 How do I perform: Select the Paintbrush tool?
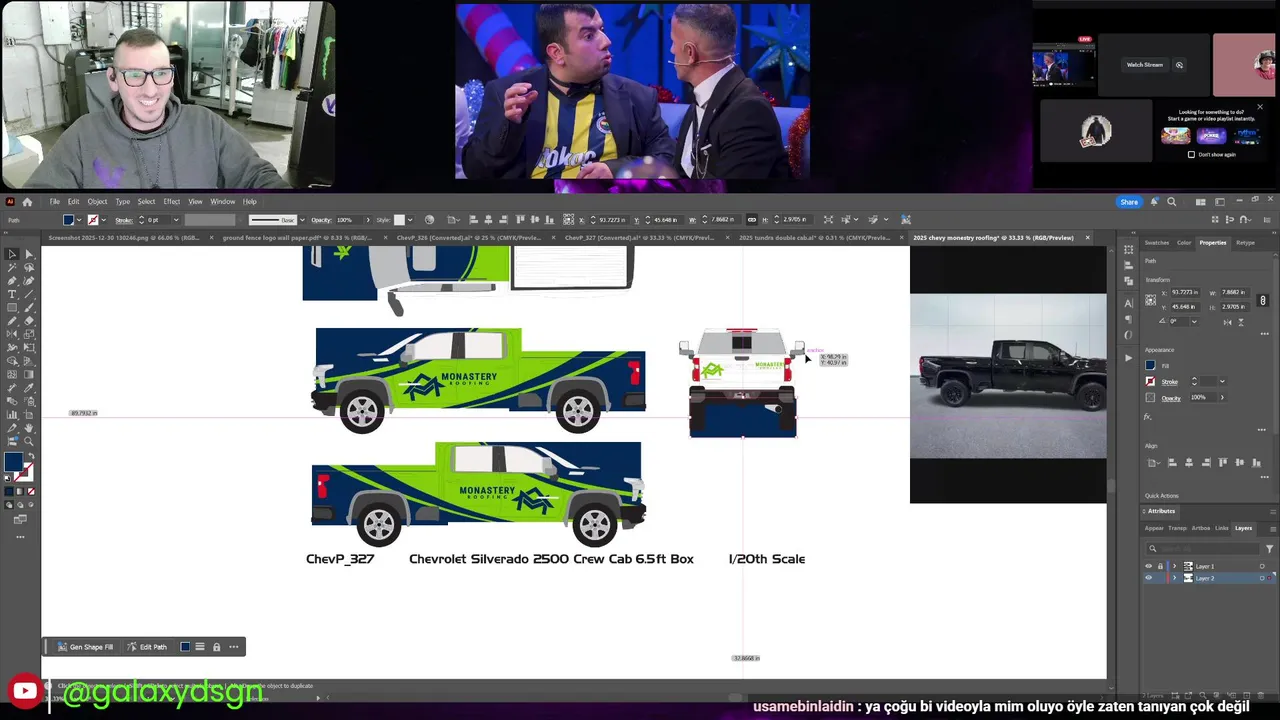29,307
